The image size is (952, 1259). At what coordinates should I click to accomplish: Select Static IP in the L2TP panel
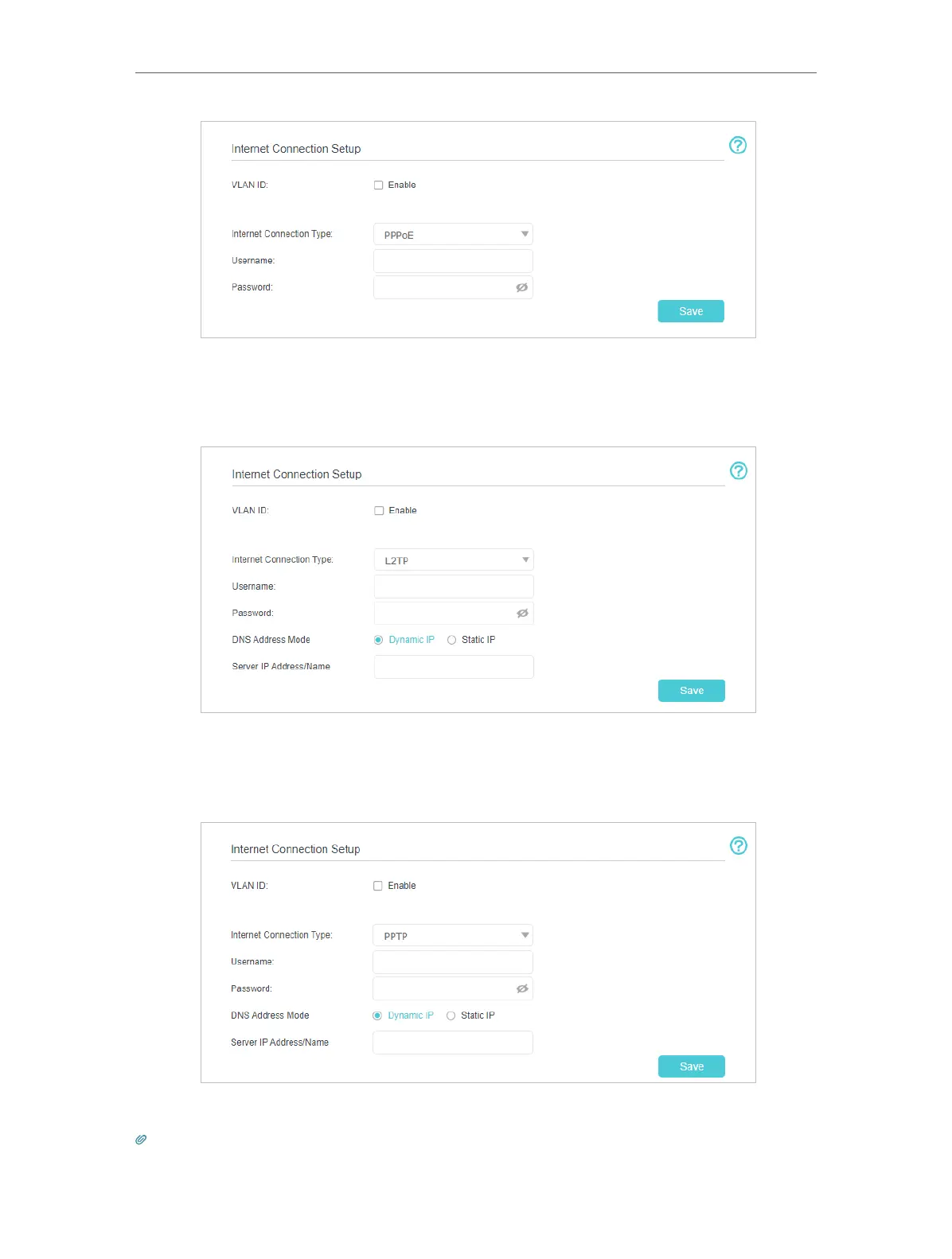click(x=452, y=640)
